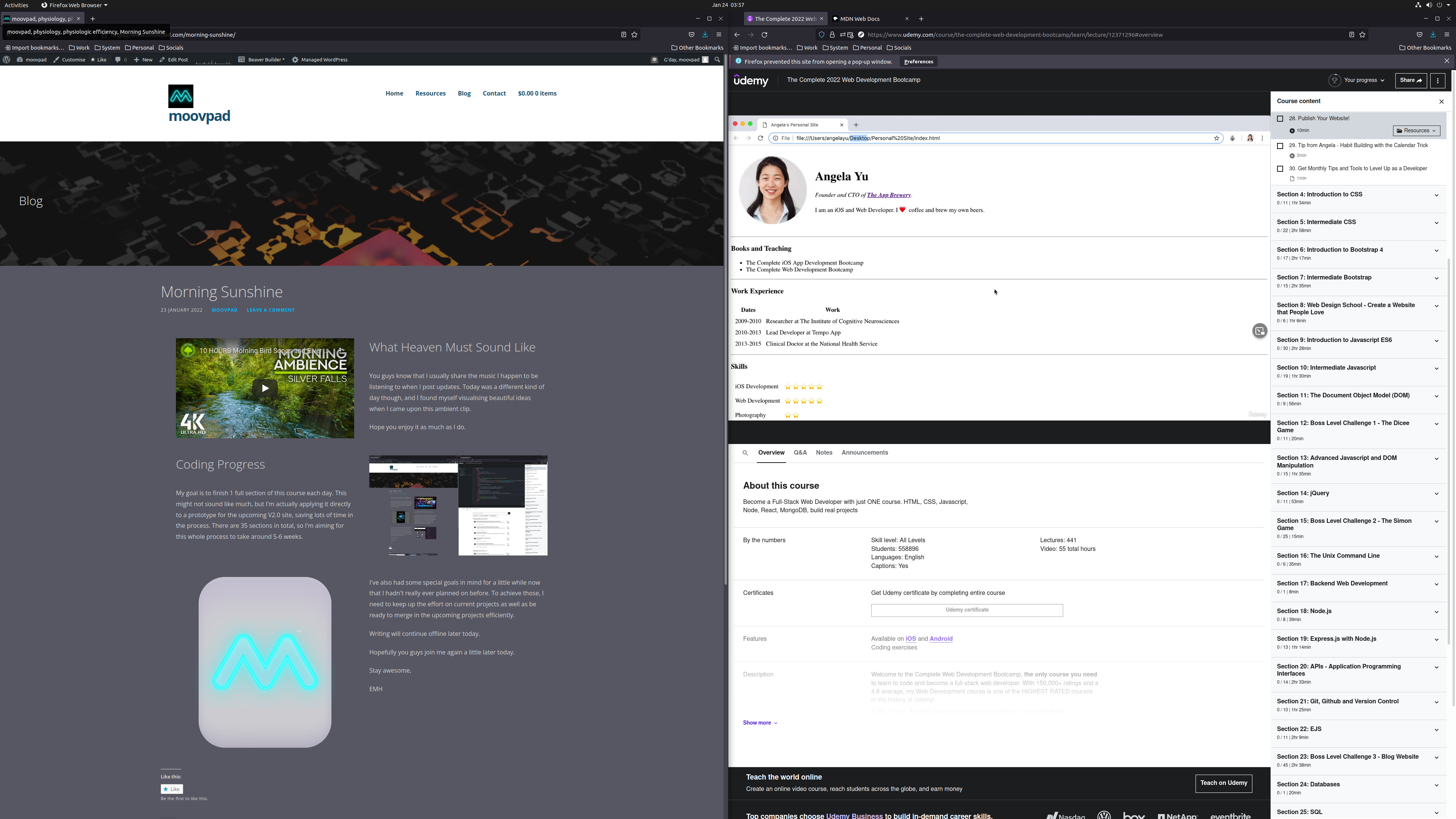Image resolution: width=1456 pixels, height=819 pixels.
Task: Play the Morning Ambience YouTube video
Action: (265, 388)
